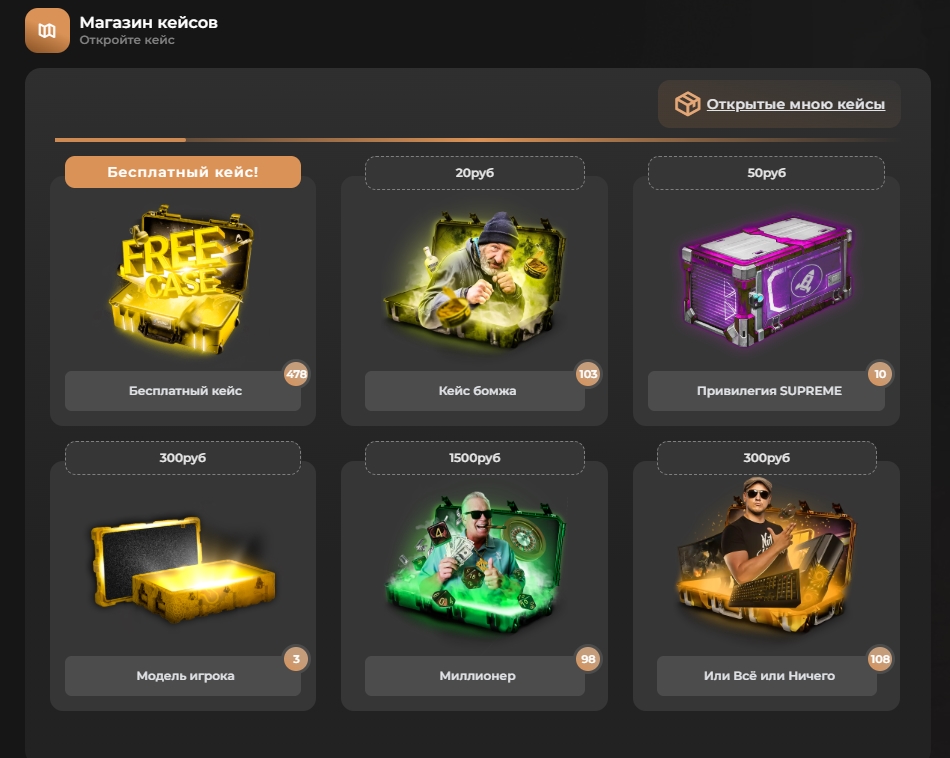Click the 478 count badge

[296, 374]
